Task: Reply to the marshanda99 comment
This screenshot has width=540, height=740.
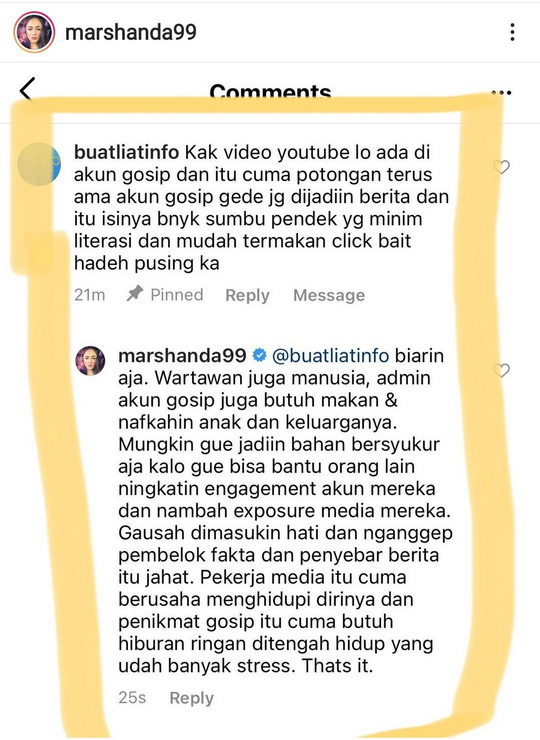Action: point(192,698)
